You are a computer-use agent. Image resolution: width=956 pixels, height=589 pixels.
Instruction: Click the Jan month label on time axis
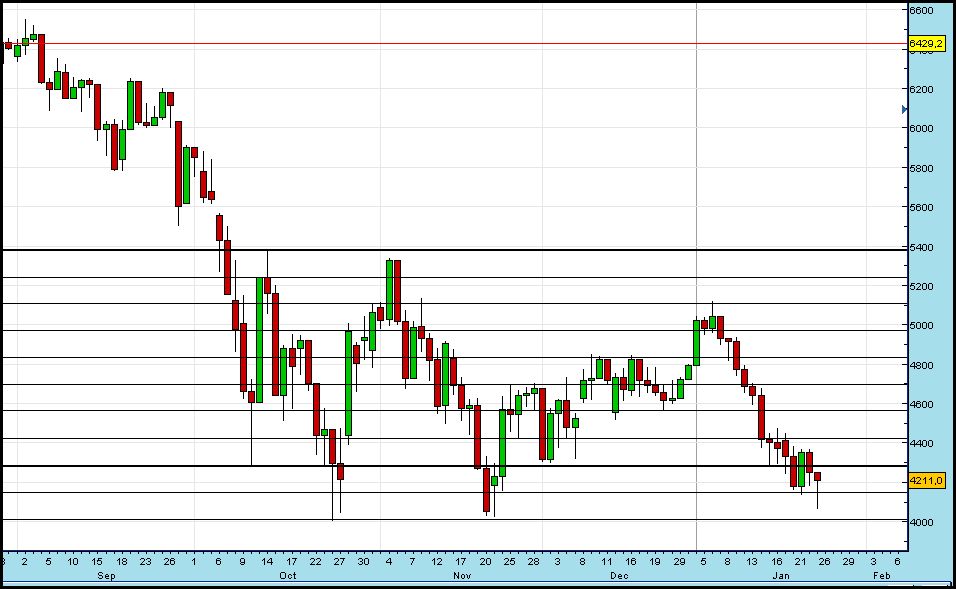click(x=781, y=576)
